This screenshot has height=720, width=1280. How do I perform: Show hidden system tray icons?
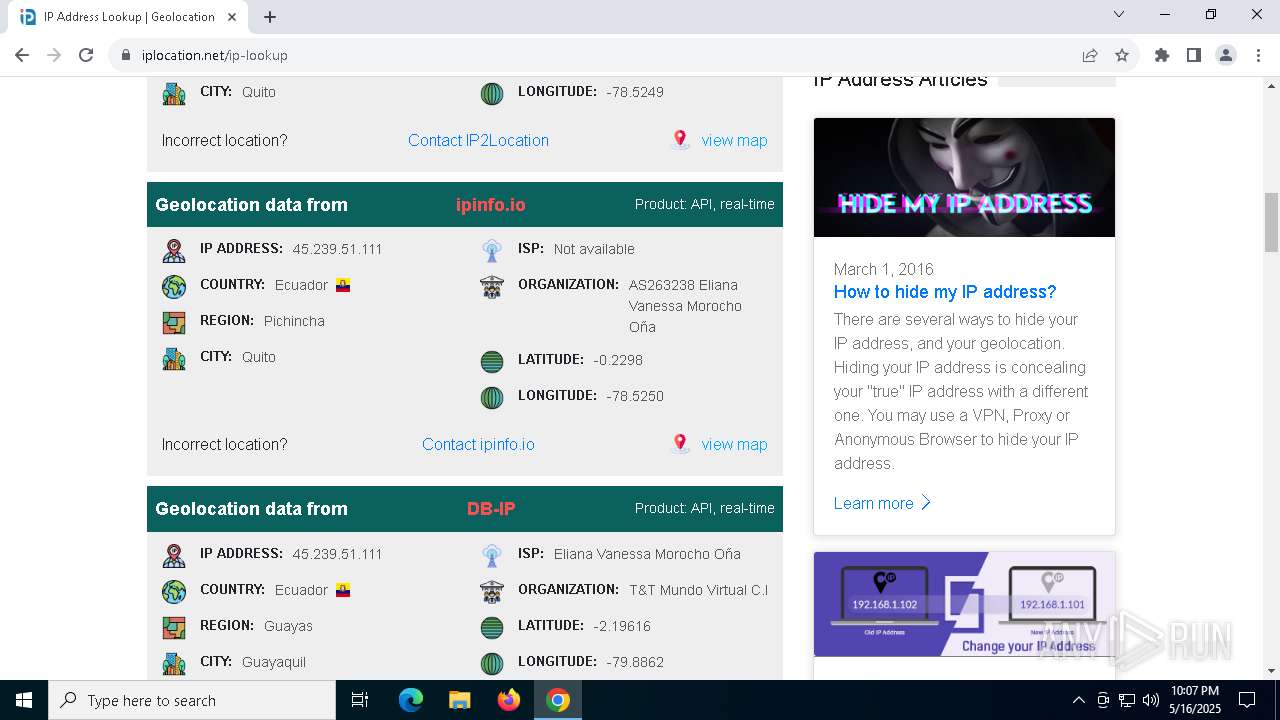[x=1078, y=700]
